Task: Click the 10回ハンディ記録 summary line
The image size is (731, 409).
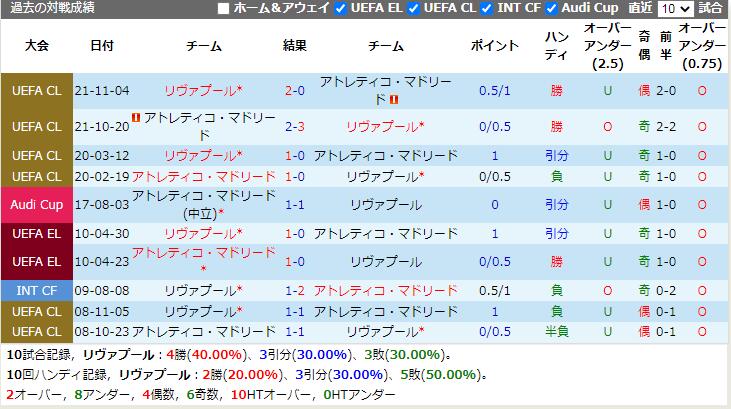Action: pos(247,374)
